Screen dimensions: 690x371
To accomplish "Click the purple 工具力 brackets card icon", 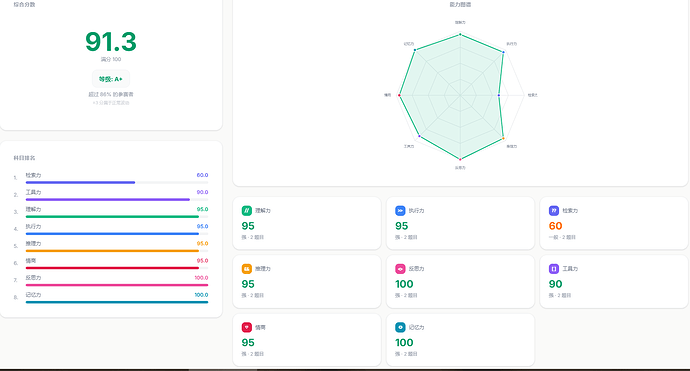I will (554, 268).
